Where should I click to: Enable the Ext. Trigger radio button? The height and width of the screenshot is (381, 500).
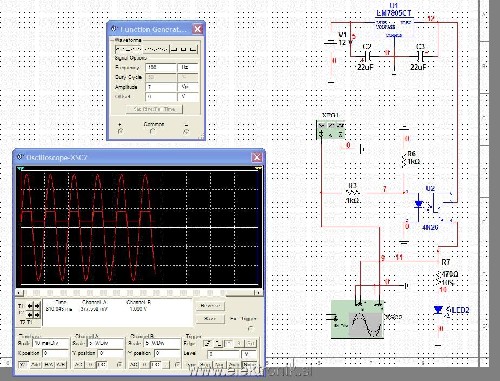pyautogui.click(x=250, y=328)
